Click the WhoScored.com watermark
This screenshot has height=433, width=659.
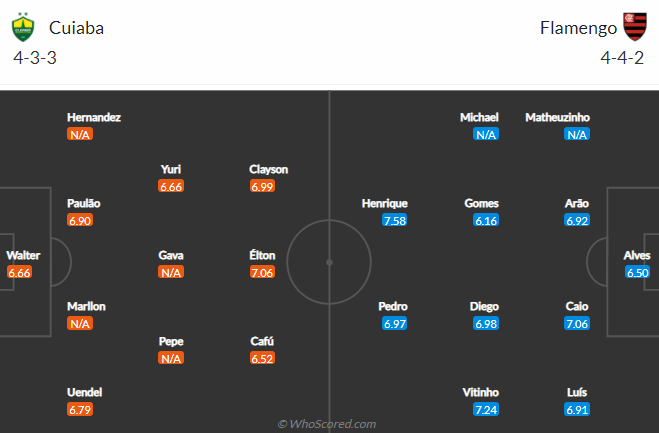coord(327,424)
